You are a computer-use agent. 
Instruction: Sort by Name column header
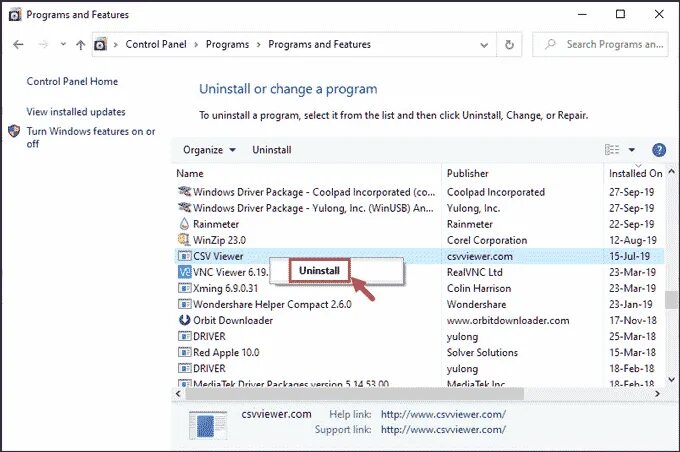190,174
